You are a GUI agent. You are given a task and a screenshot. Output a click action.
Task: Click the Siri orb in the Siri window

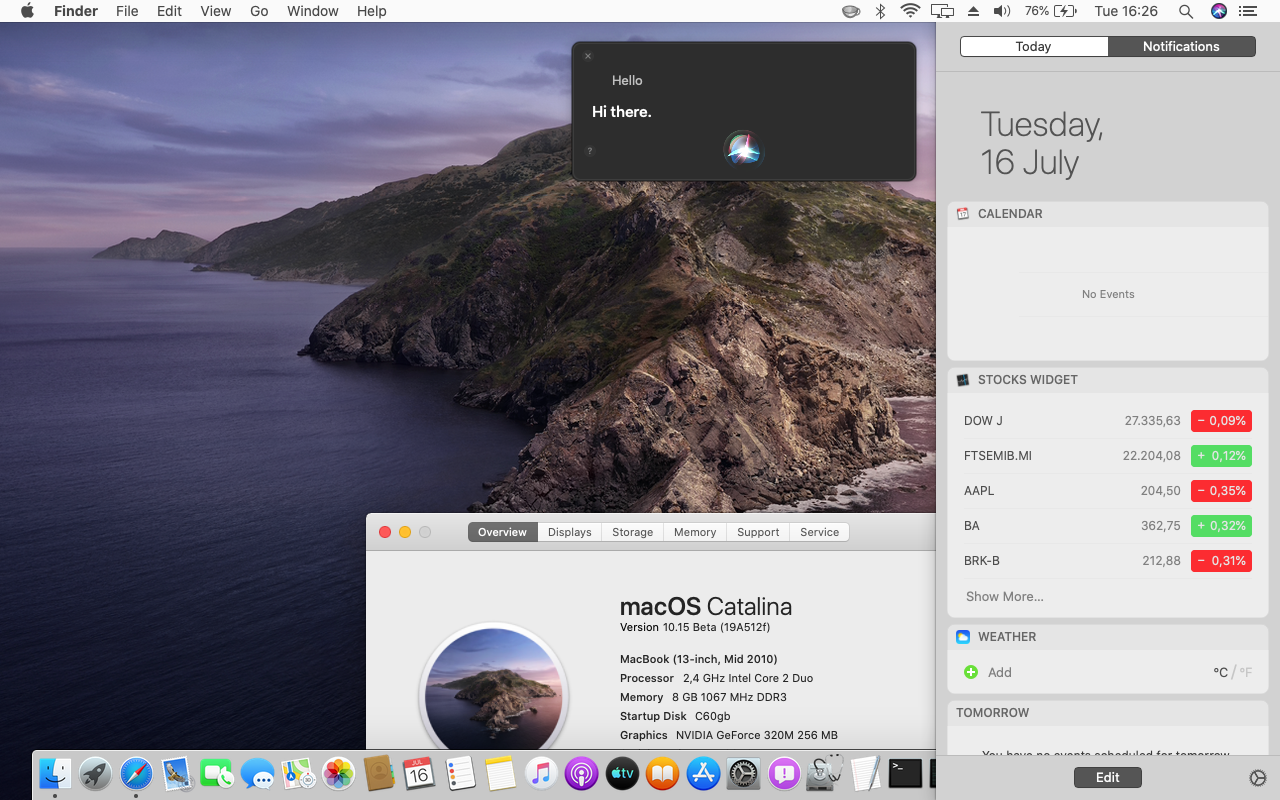(743, 149)
